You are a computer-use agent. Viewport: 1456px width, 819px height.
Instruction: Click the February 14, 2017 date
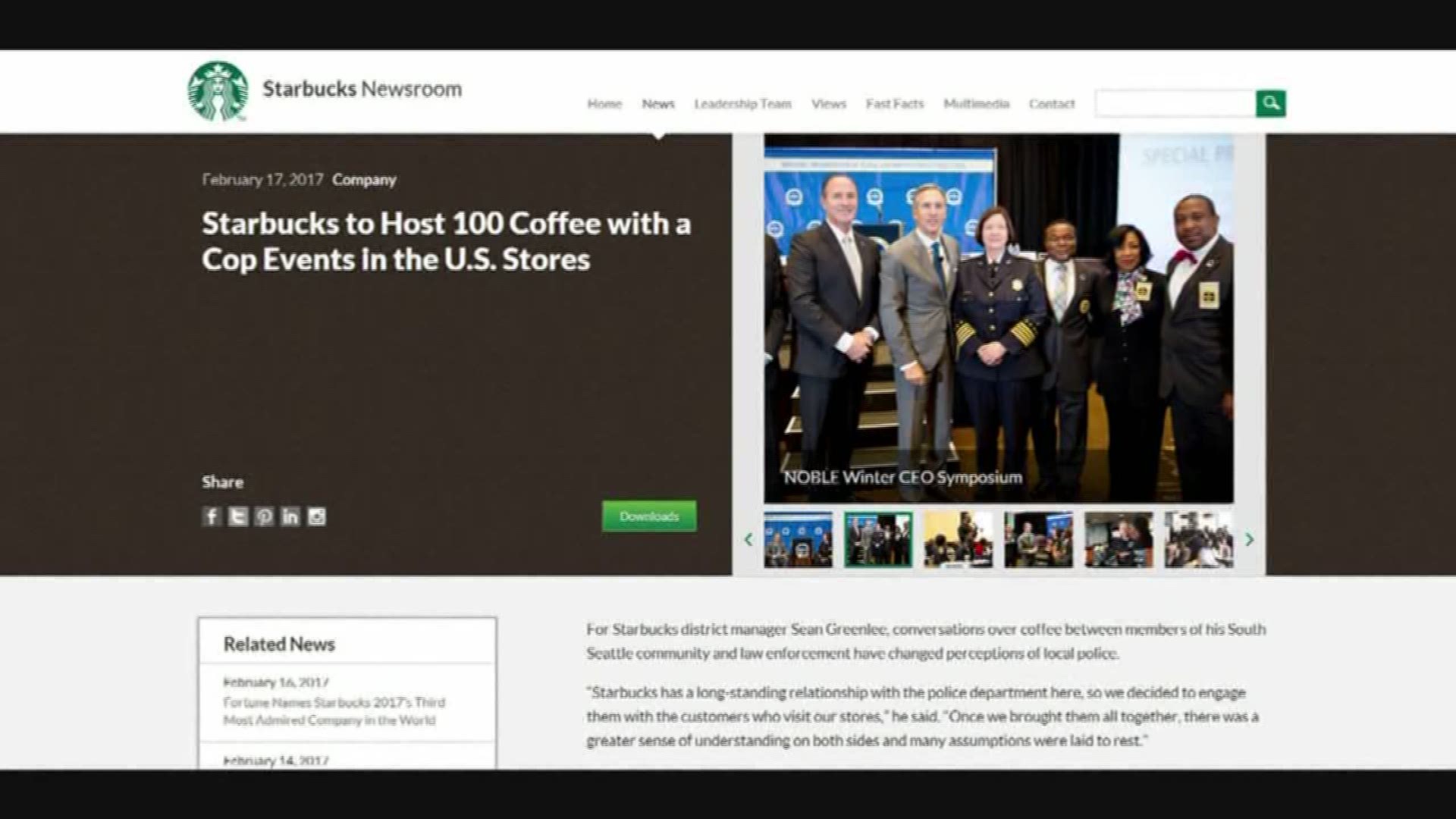click(276, 761)
